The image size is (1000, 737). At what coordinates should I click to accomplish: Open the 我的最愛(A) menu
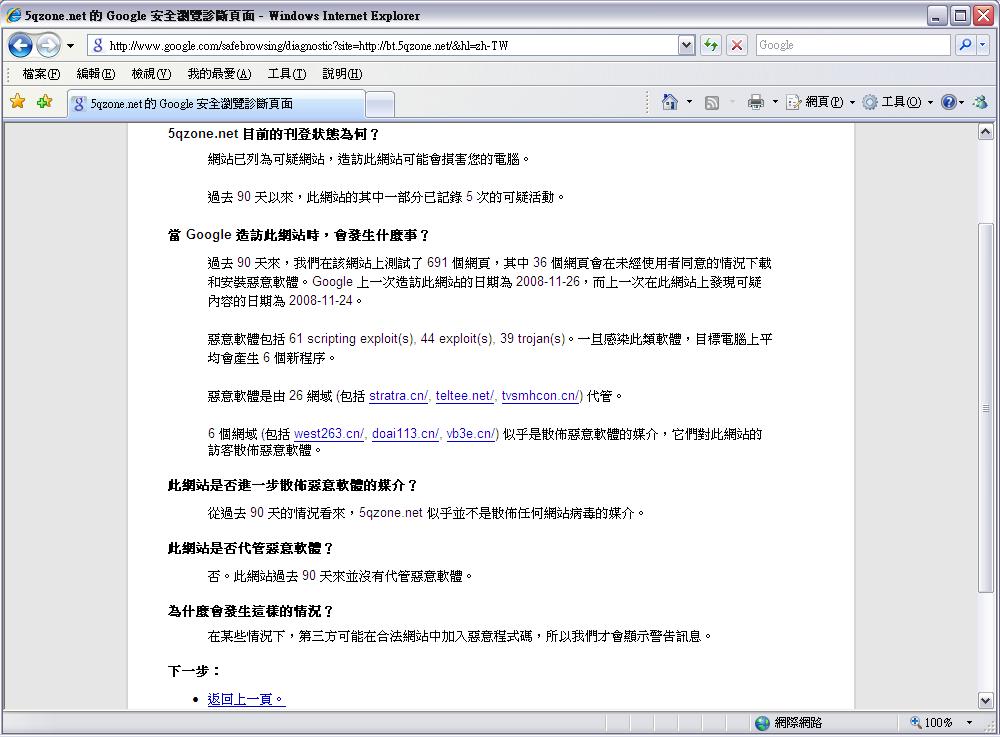coord(219,74)
